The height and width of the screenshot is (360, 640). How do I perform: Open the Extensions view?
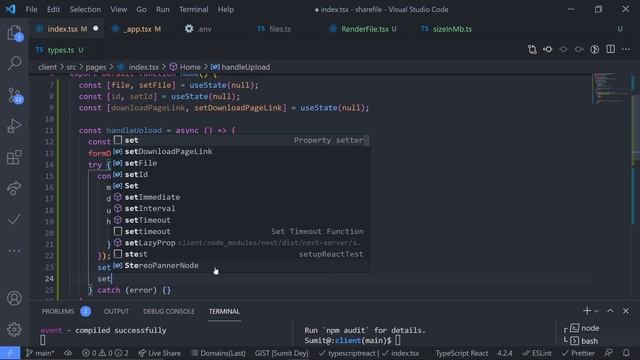pos(14,157)
